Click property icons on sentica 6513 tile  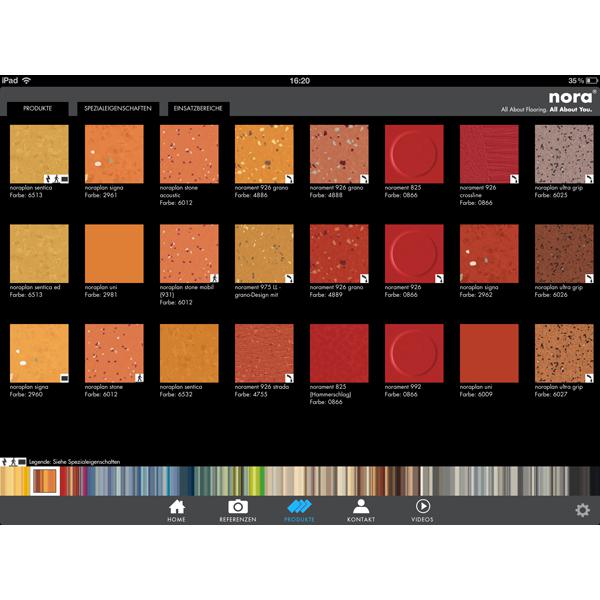pos(56,179)
